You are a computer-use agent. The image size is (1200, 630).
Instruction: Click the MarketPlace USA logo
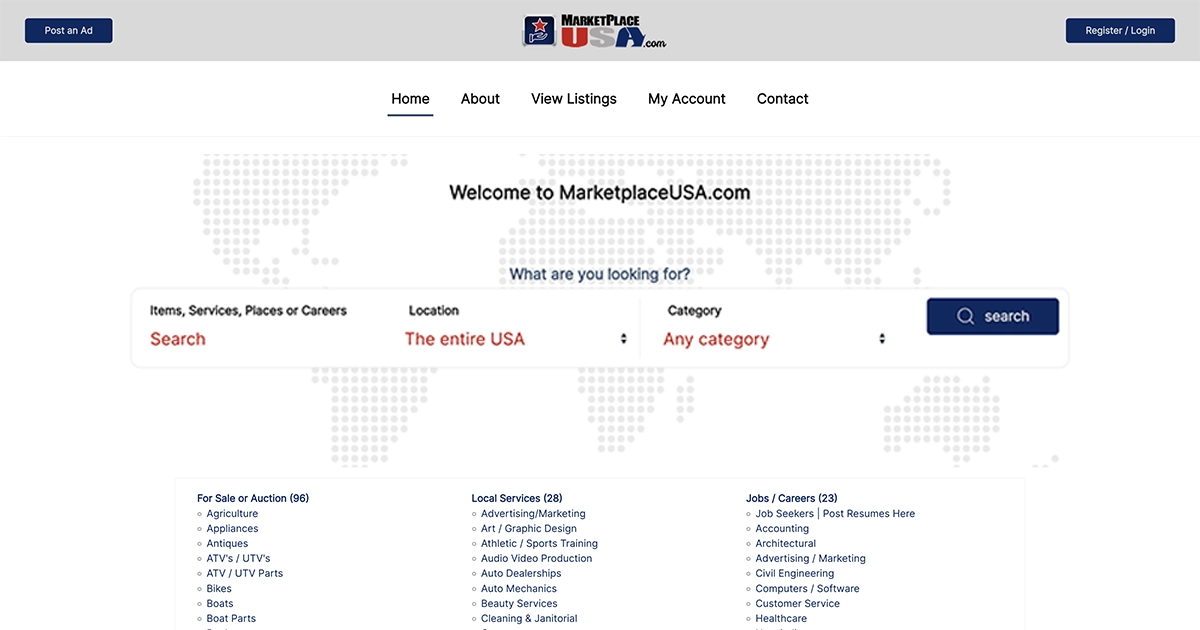(595, 31)
